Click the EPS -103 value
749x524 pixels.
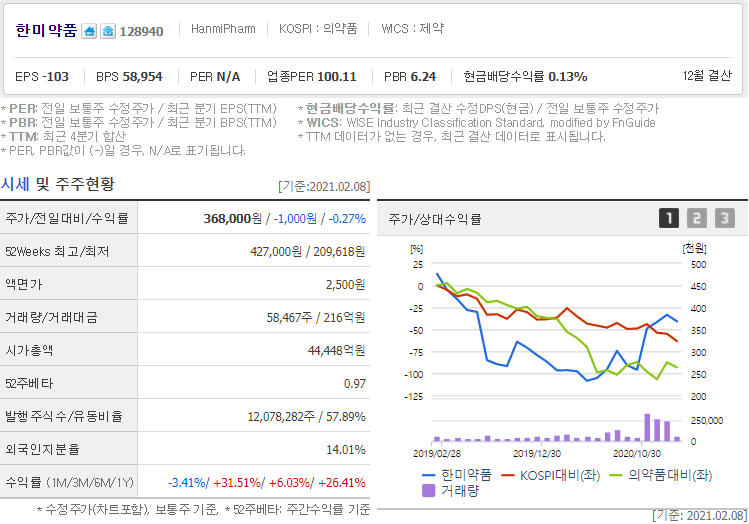click(42, 76)
